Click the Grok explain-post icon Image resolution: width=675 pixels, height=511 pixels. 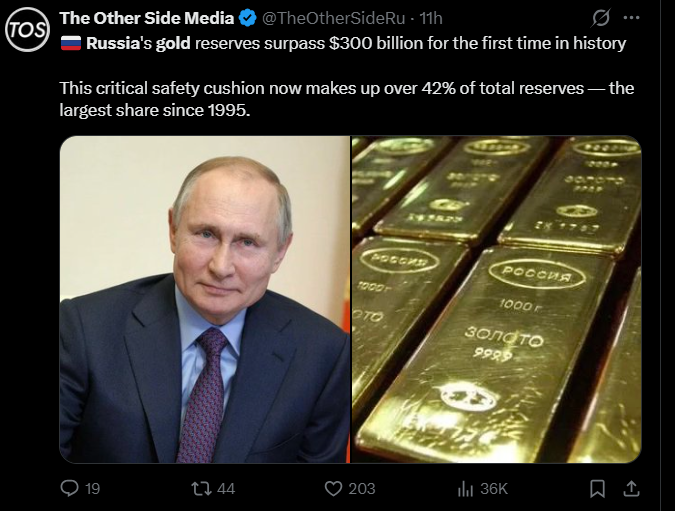point(601,18)
